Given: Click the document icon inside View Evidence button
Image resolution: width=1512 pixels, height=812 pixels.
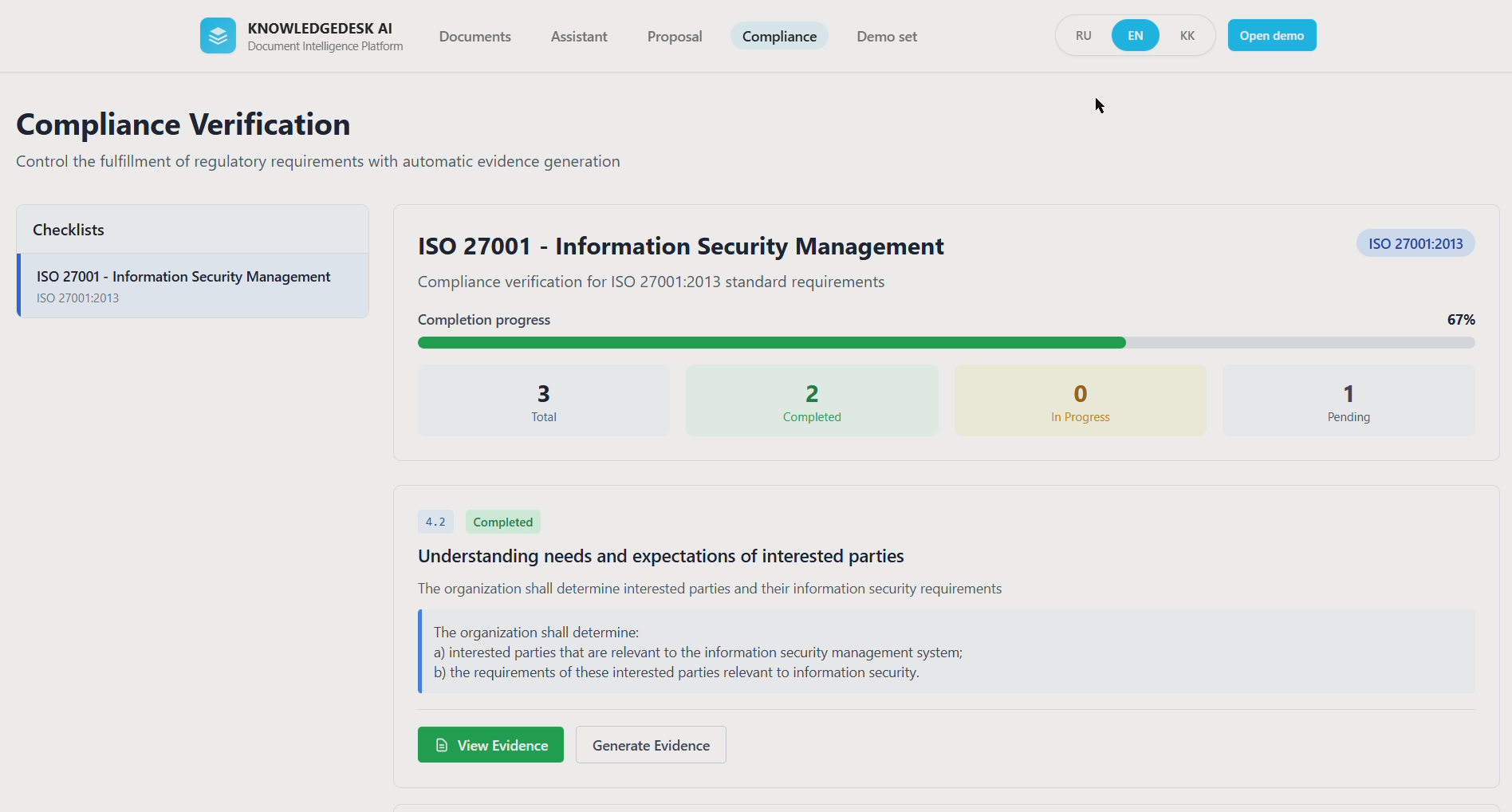Looking at the screenshot, I should tap(441, 744).
